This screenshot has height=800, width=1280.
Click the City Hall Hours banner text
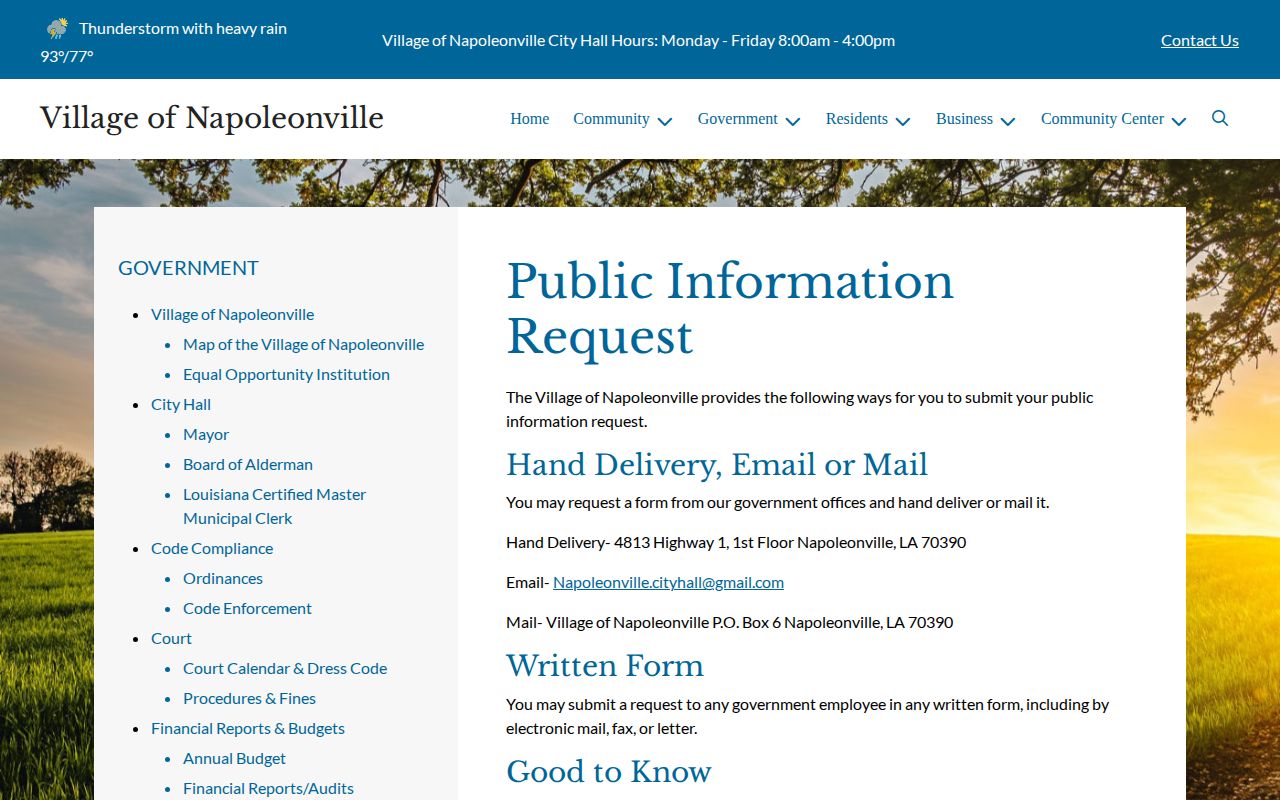coord(638,40)
